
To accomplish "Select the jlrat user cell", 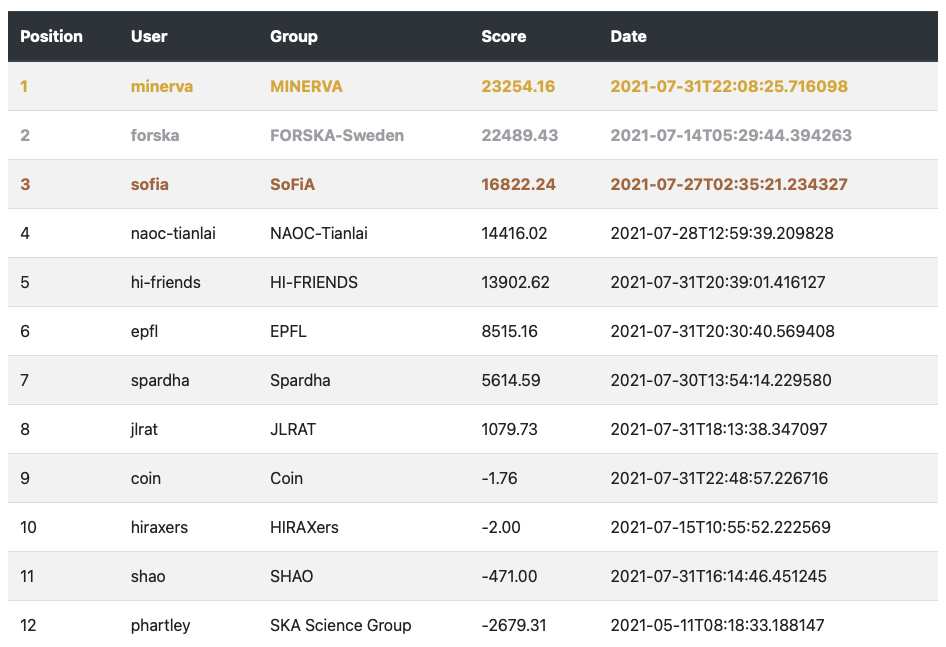I will [144, 429].
